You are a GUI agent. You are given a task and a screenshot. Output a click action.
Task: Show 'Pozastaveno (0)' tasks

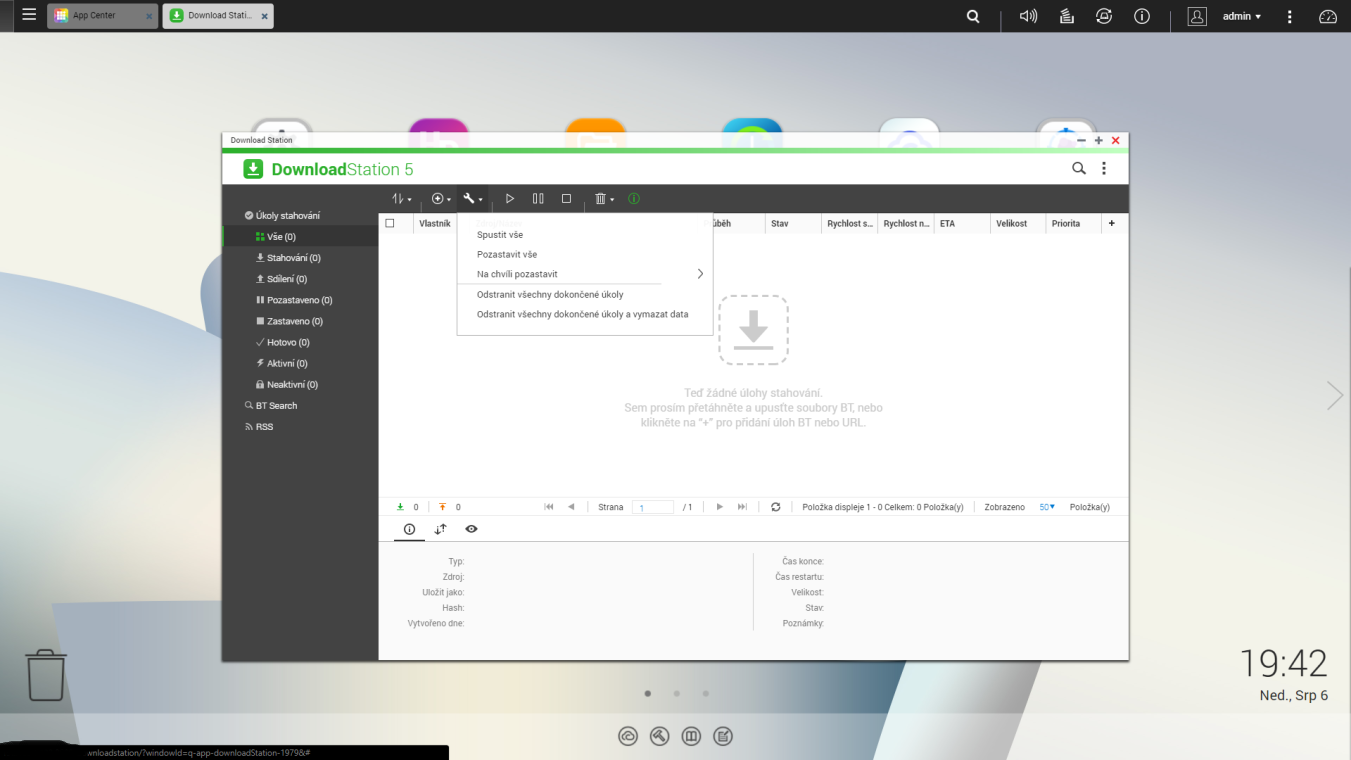pos(300,300)
